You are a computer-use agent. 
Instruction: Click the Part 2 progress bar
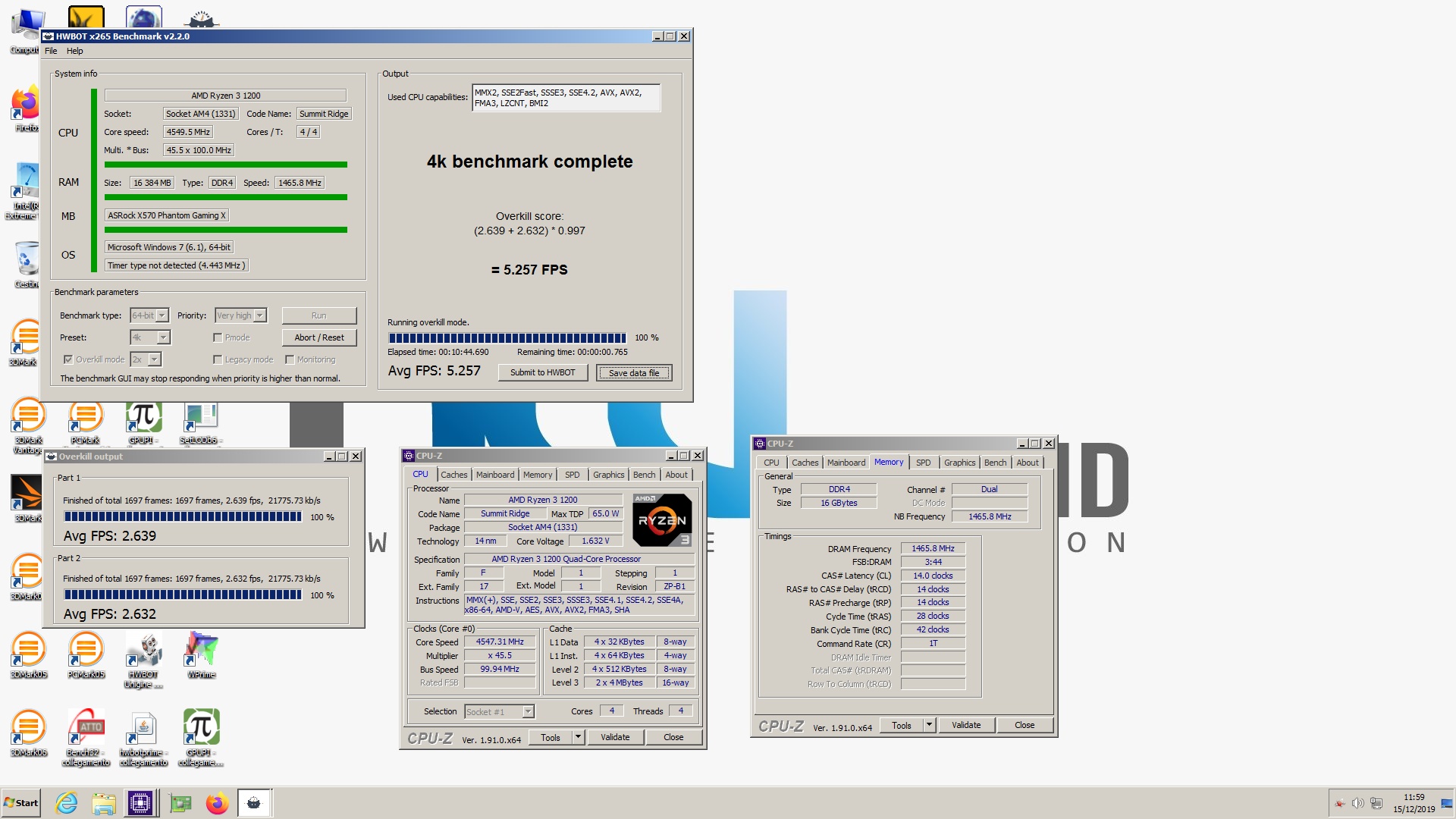(x=183, y=595)
